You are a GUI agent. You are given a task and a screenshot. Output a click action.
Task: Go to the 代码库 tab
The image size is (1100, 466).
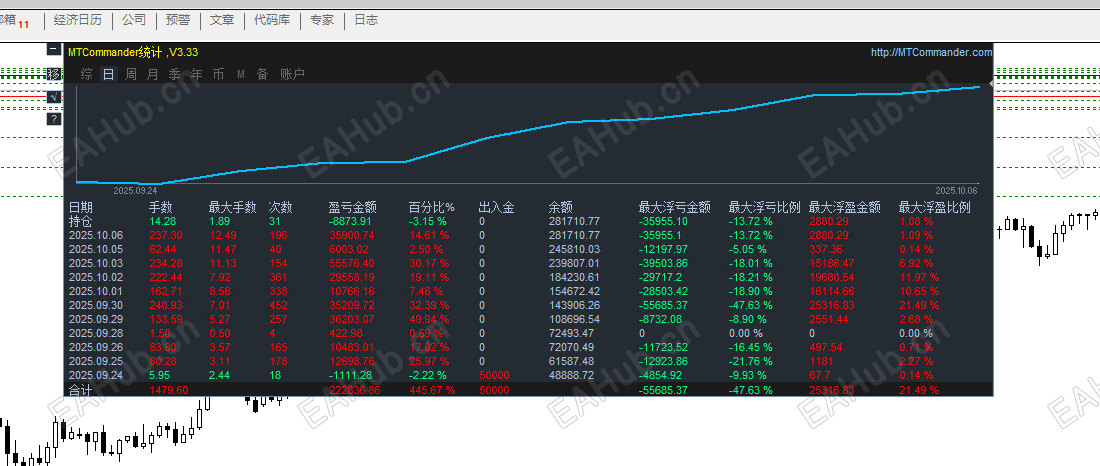[271, 20]
